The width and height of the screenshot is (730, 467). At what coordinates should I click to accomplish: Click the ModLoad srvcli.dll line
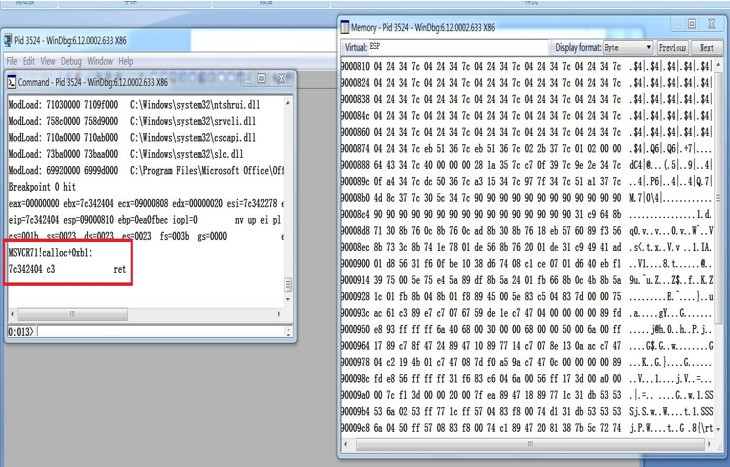point(132,121)
